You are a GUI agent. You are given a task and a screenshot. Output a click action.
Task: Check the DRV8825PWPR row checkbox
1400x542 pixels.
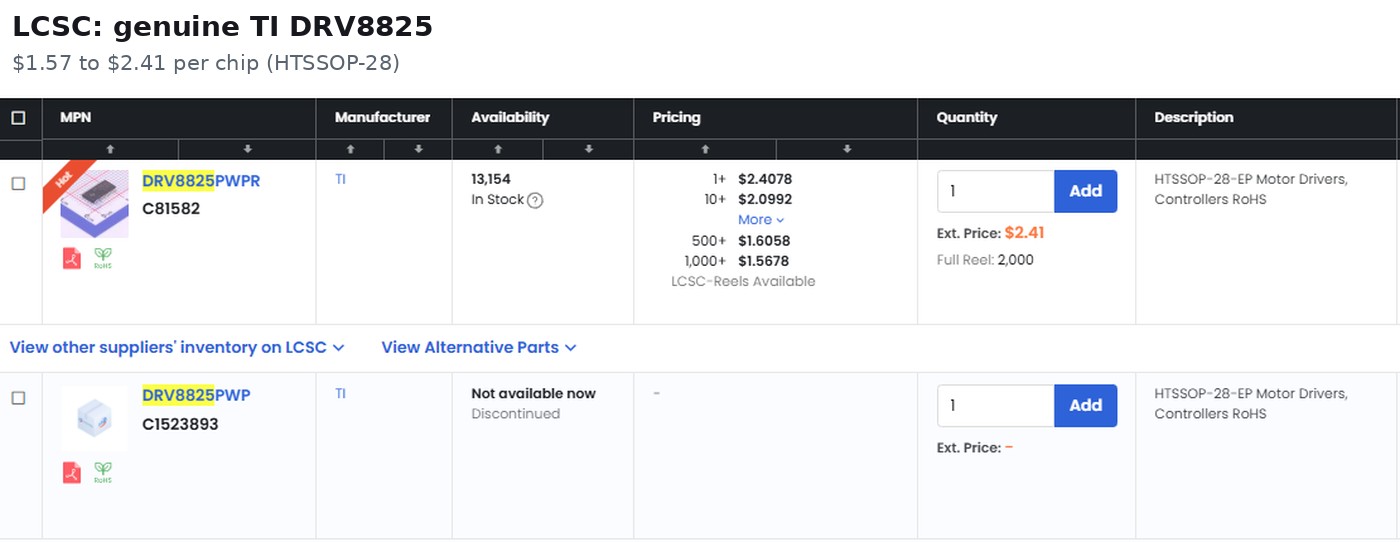18,183
